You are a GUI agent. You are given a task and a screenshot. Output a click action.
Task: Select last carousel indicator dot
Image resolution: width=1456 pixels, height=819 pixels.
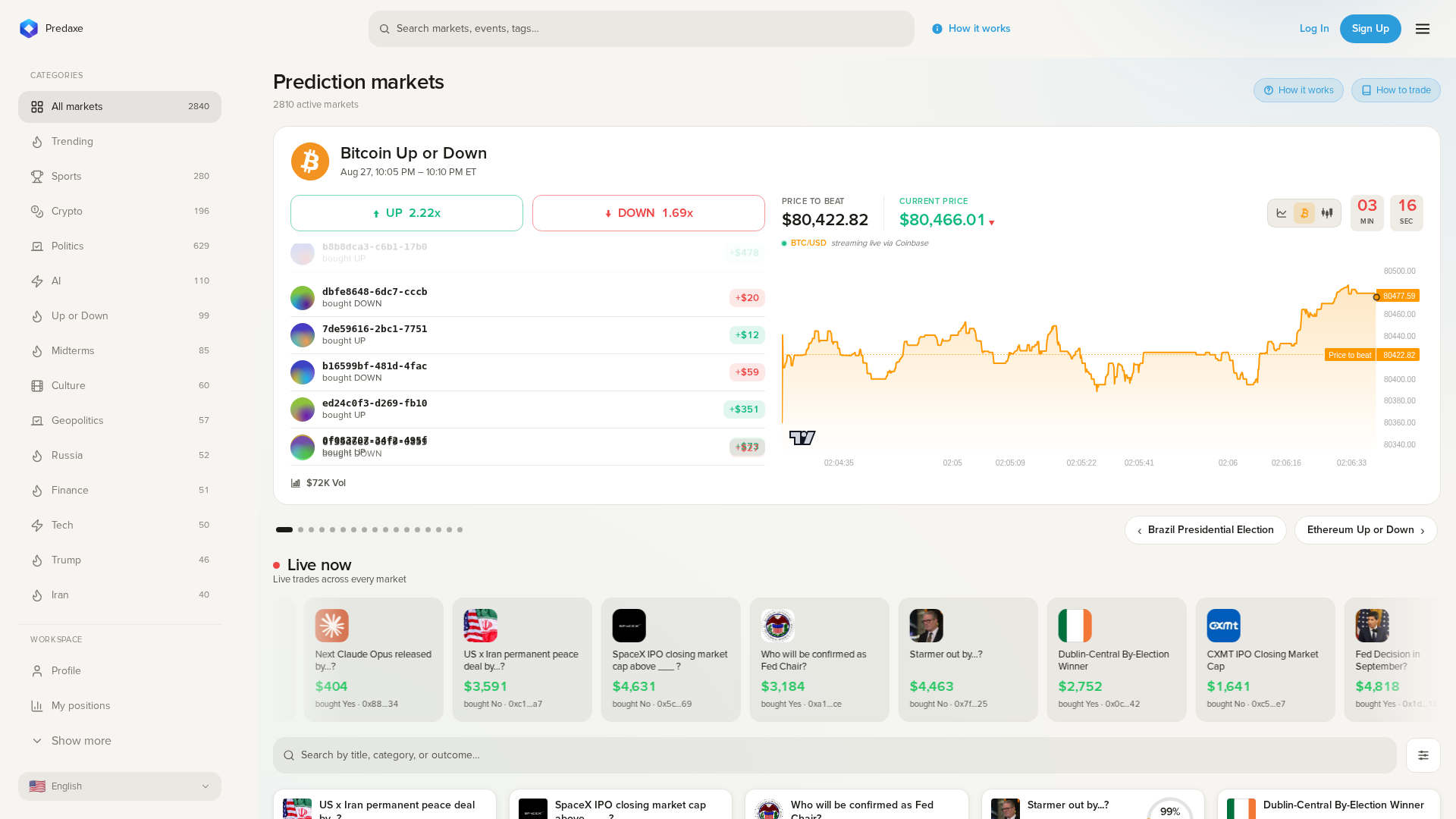point(460,530)
